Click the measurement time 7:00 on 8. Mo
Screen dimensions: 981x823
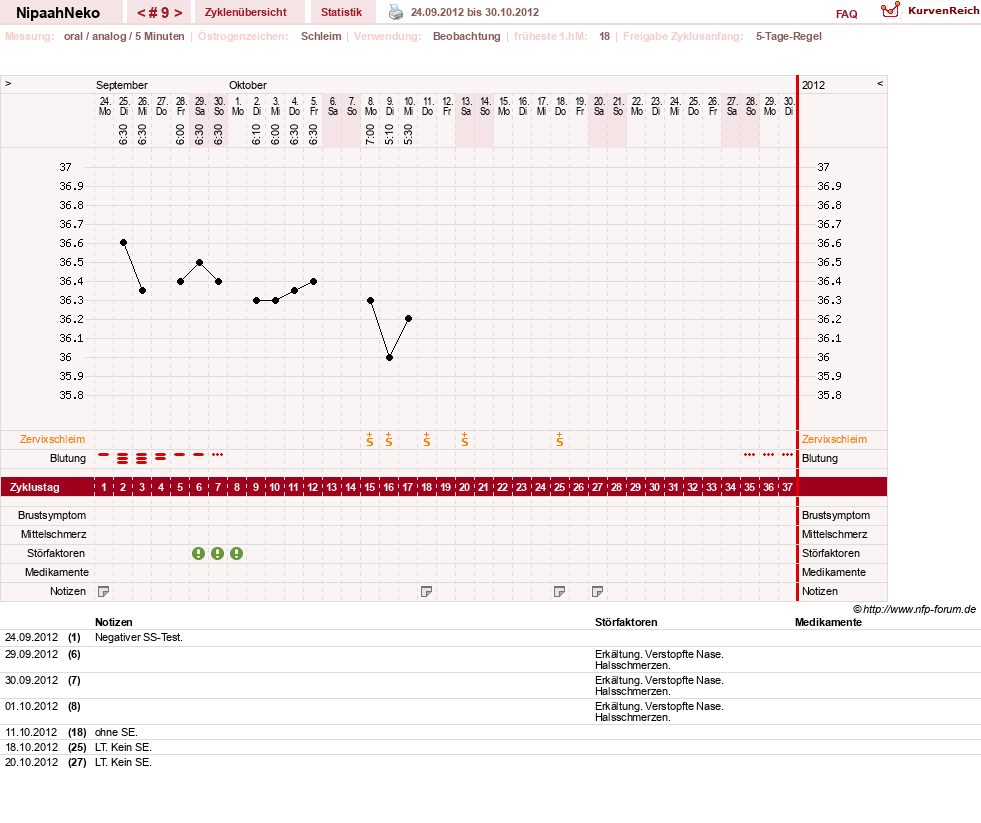point(370,134)
